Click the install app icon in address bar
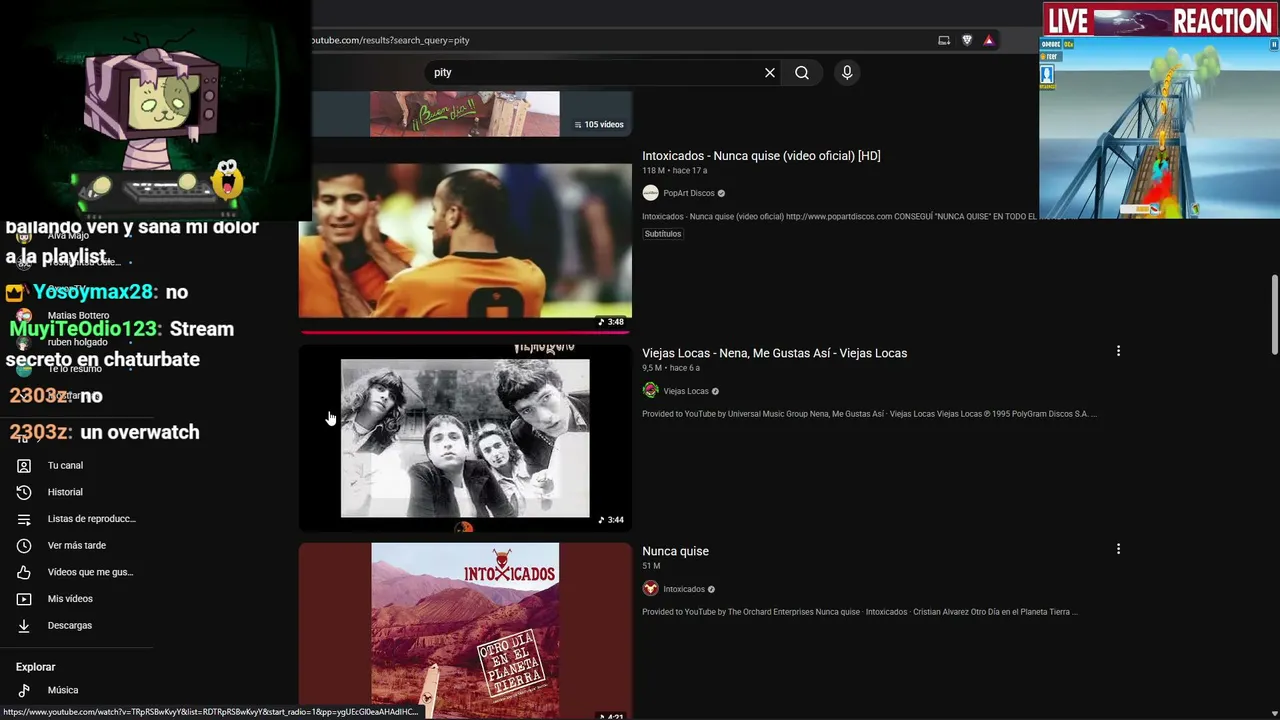1280x720 pixels. pyautogui.click(x=944, y=40)
